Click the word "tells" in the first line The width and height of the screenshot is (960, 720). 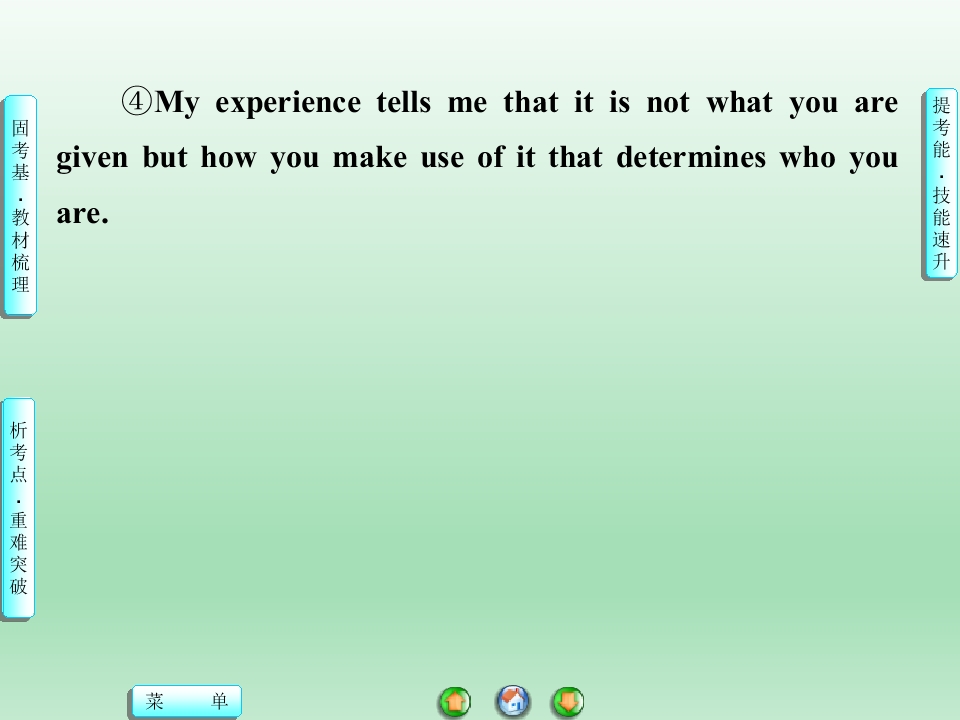coord(403,102)
